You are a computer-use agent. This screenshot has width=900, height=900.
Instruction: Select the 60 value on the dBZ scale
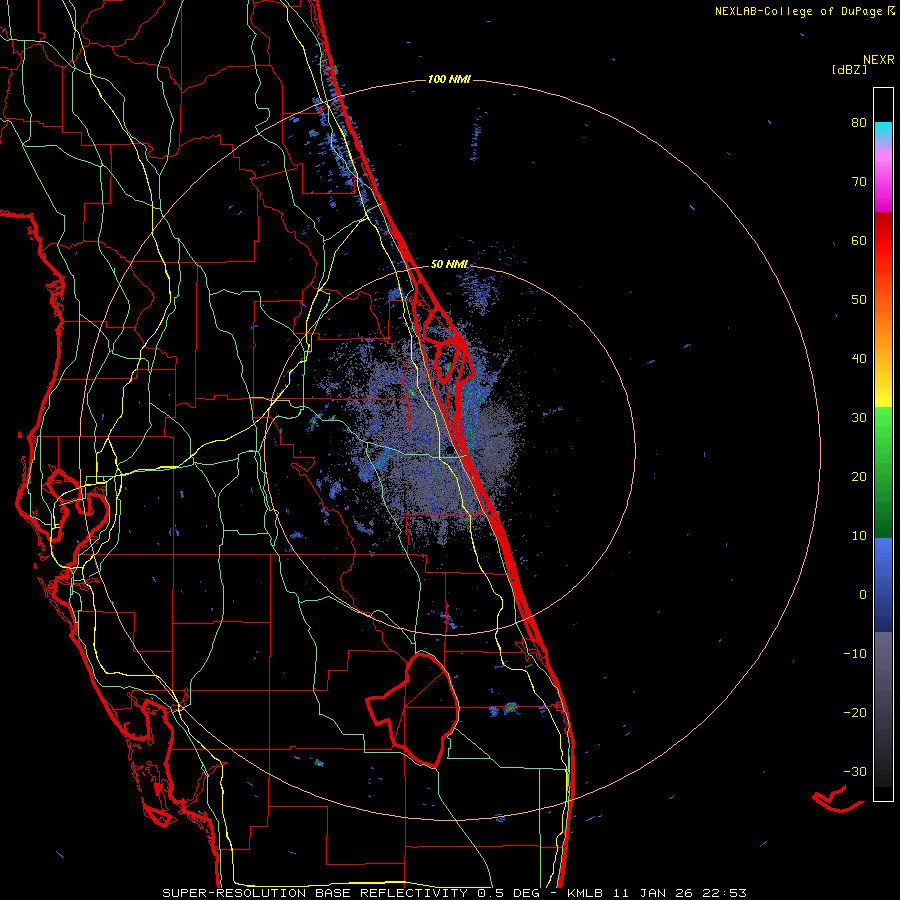coord(859,241)
